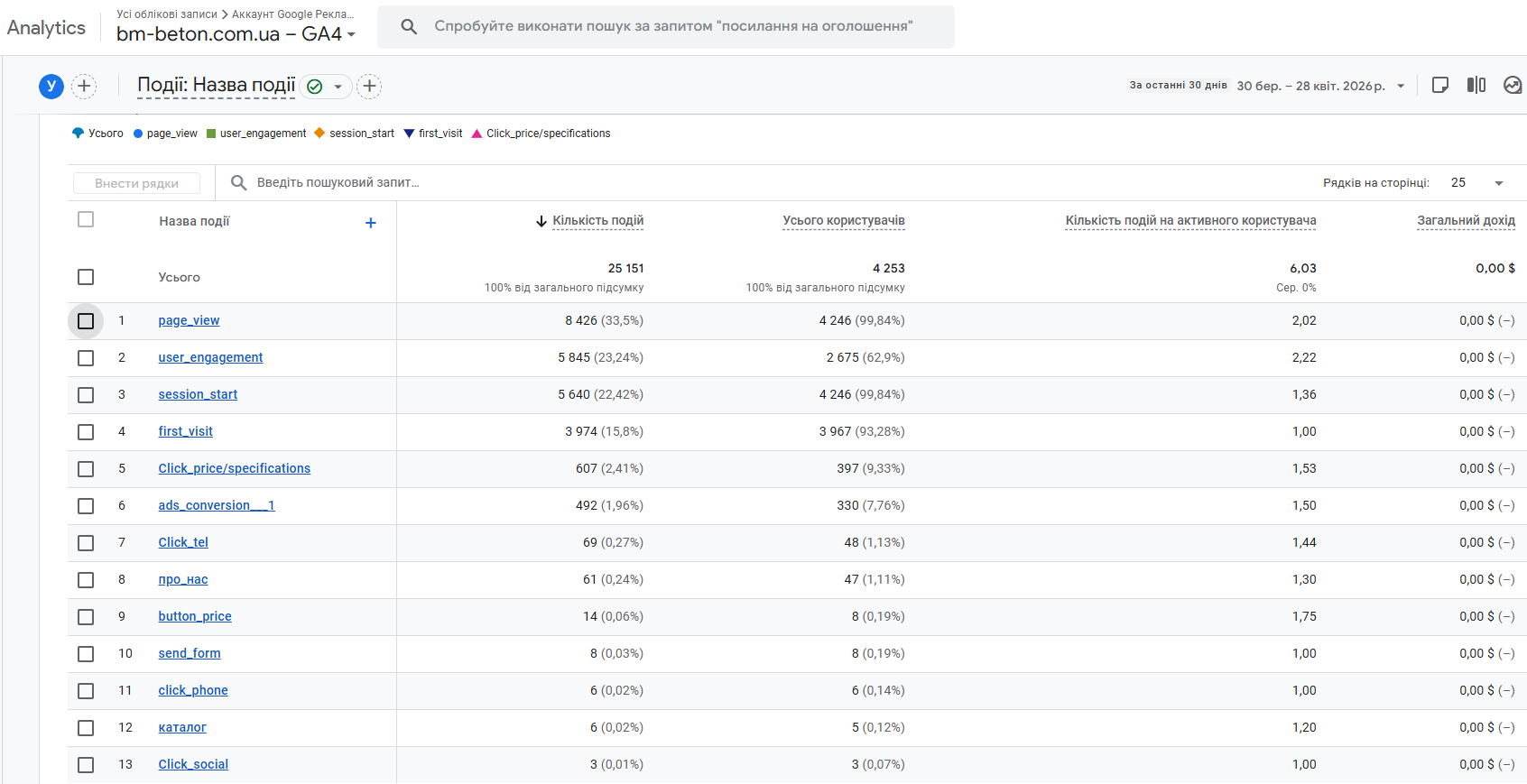Toggle the compare columns view icon
The height and width of the screenshot is (784, 1527).
pos(1476,85)
